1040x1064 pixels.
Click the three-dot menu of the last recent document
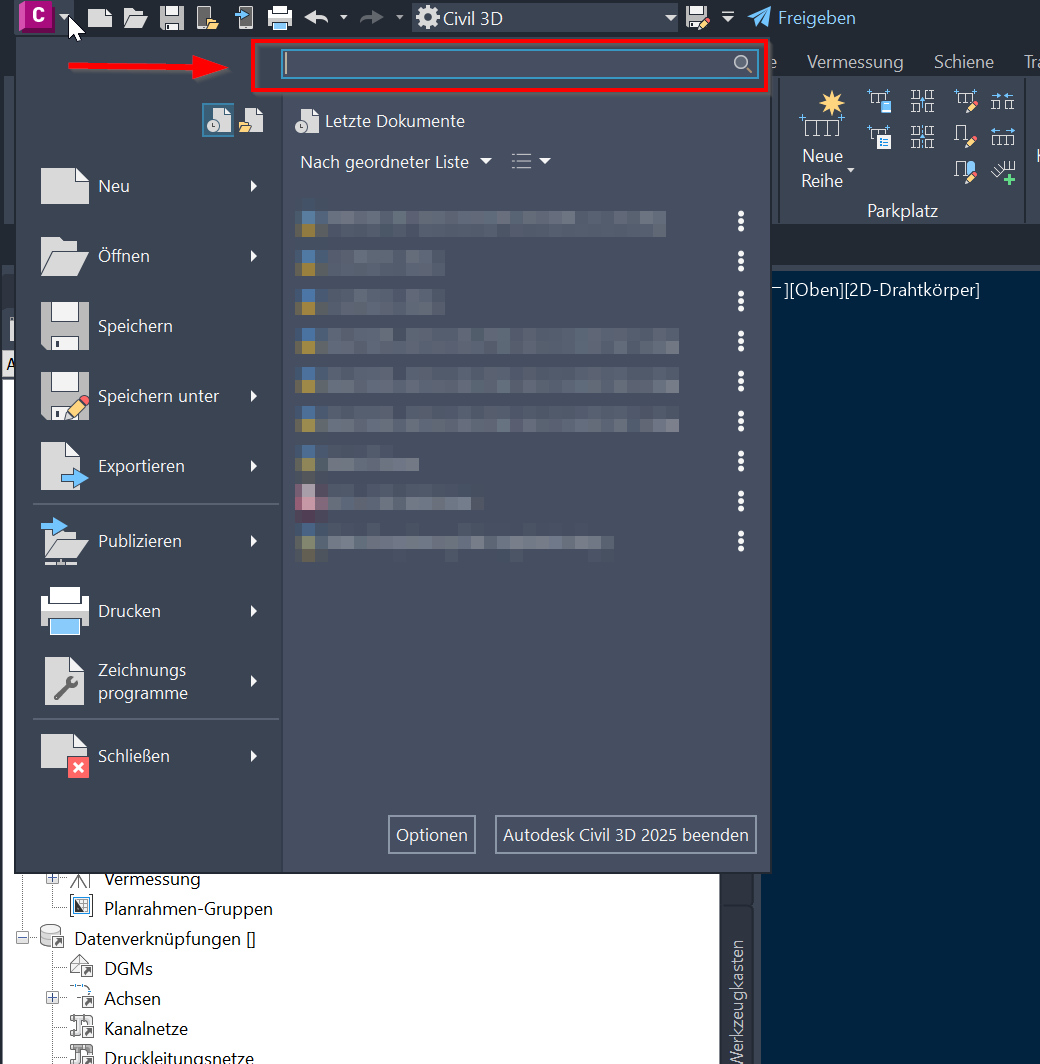coord(741,542)
